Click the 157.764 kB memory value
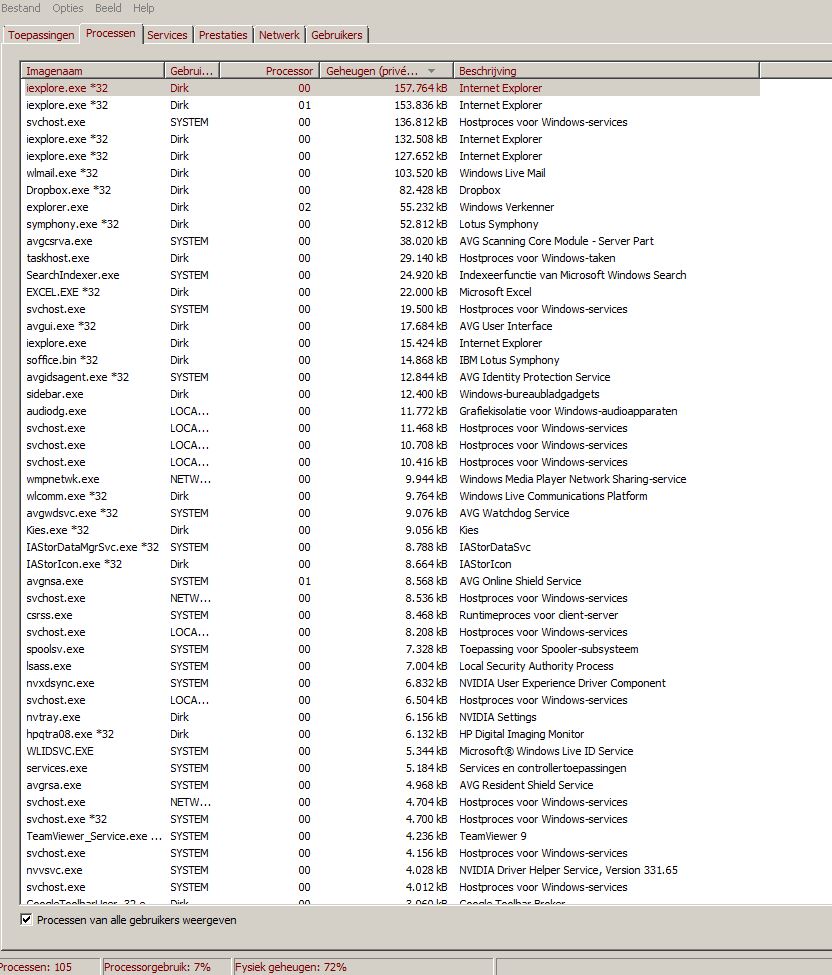This screenshot has width=832, height=975. click(x=420, y=88)
